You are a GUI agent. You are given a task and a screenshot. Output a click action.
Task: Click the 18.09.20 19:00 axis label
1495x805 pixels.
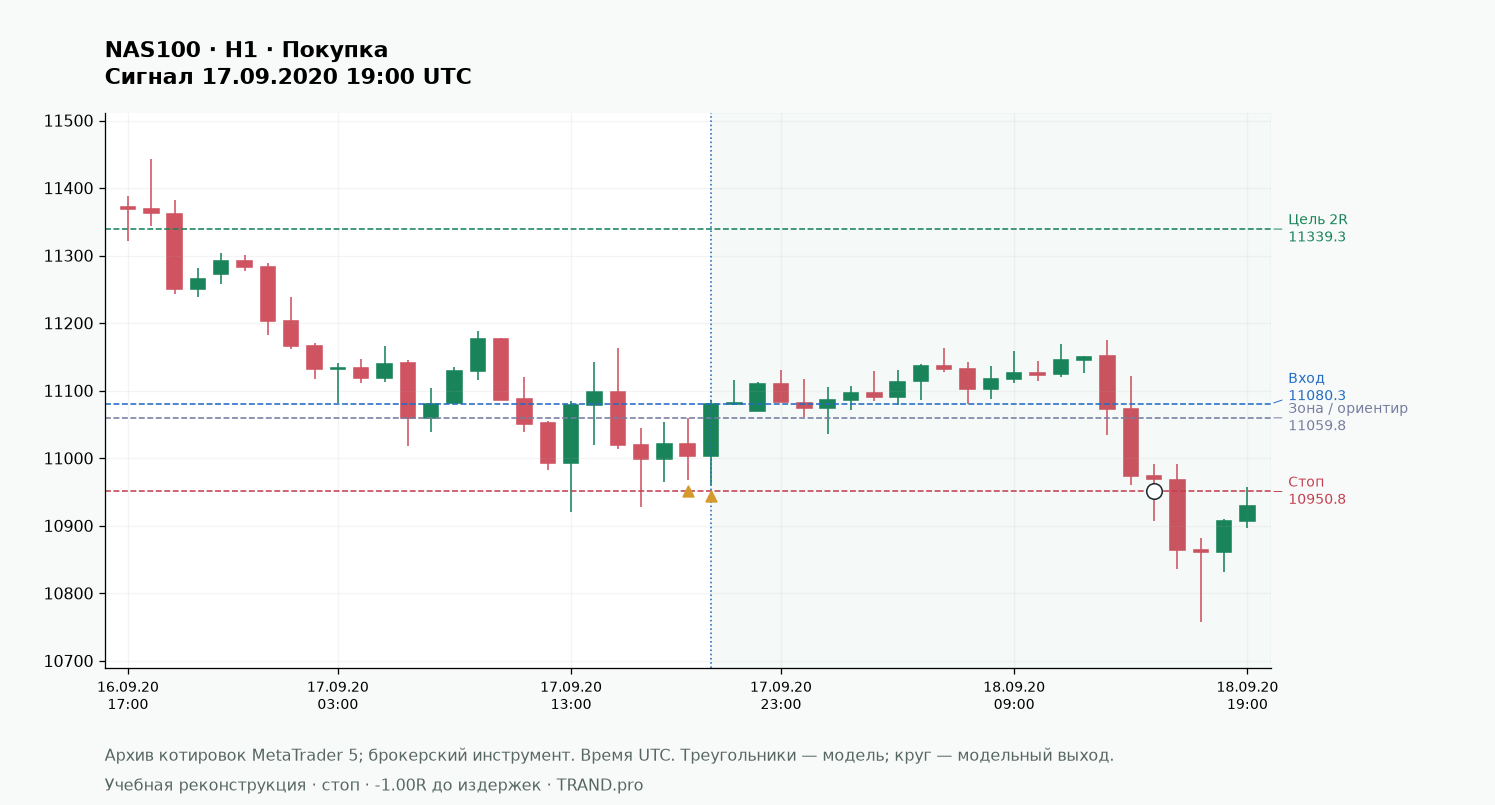(1247, 695)
